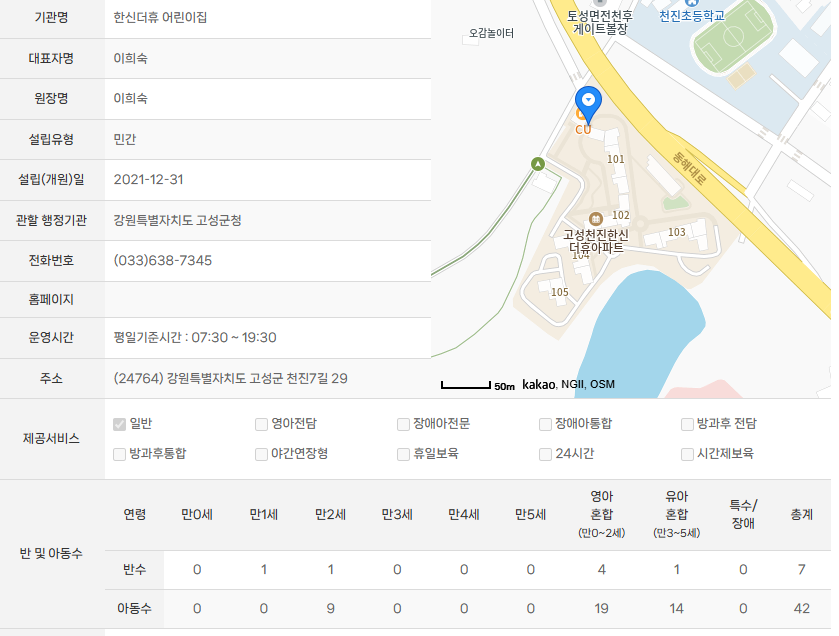This screenshot has width=839, height=636.
Task: Click the 고성천진한신 더휴아파트 map label
Action: [x=596, y=242]
